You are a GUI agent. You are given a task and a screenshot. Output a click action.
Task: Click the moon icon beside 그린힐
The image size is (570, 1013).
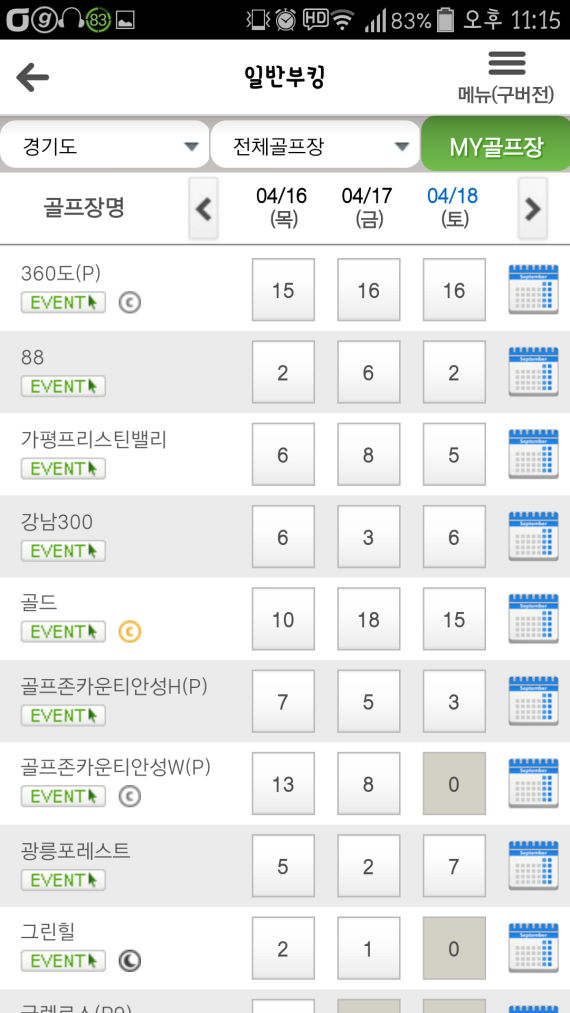click(x=129, y=961)
